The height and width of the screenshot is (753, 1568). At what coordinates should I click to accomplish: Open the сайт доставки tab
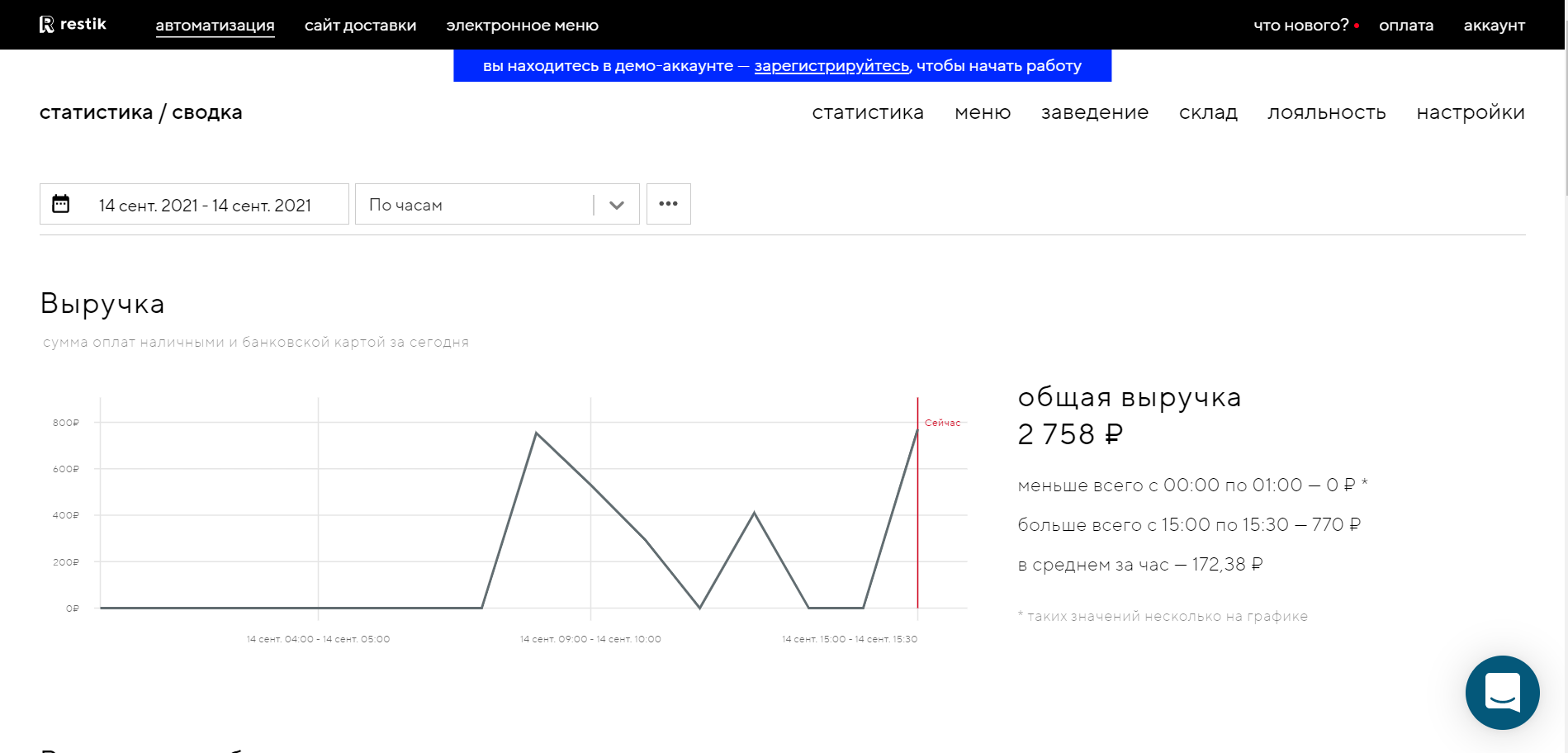coord(360,25)
